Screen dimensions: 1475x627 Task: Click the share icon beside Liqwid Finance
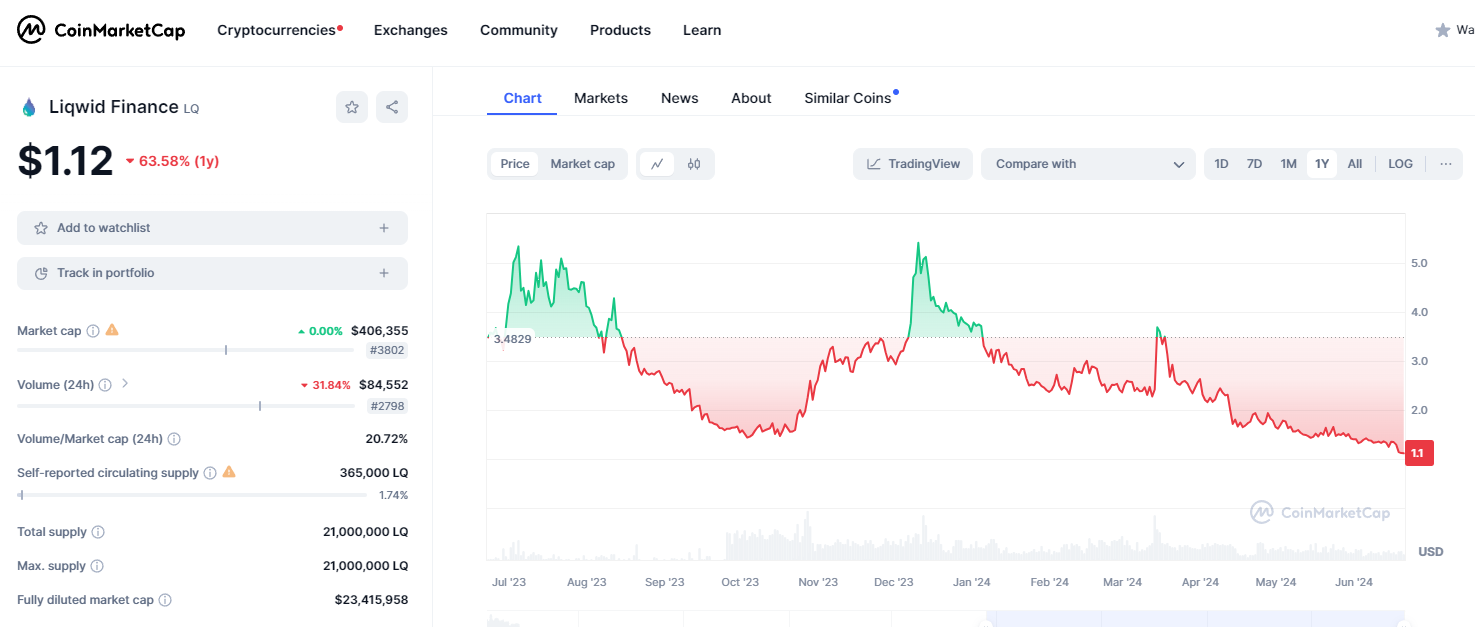(x=392, y=107)
